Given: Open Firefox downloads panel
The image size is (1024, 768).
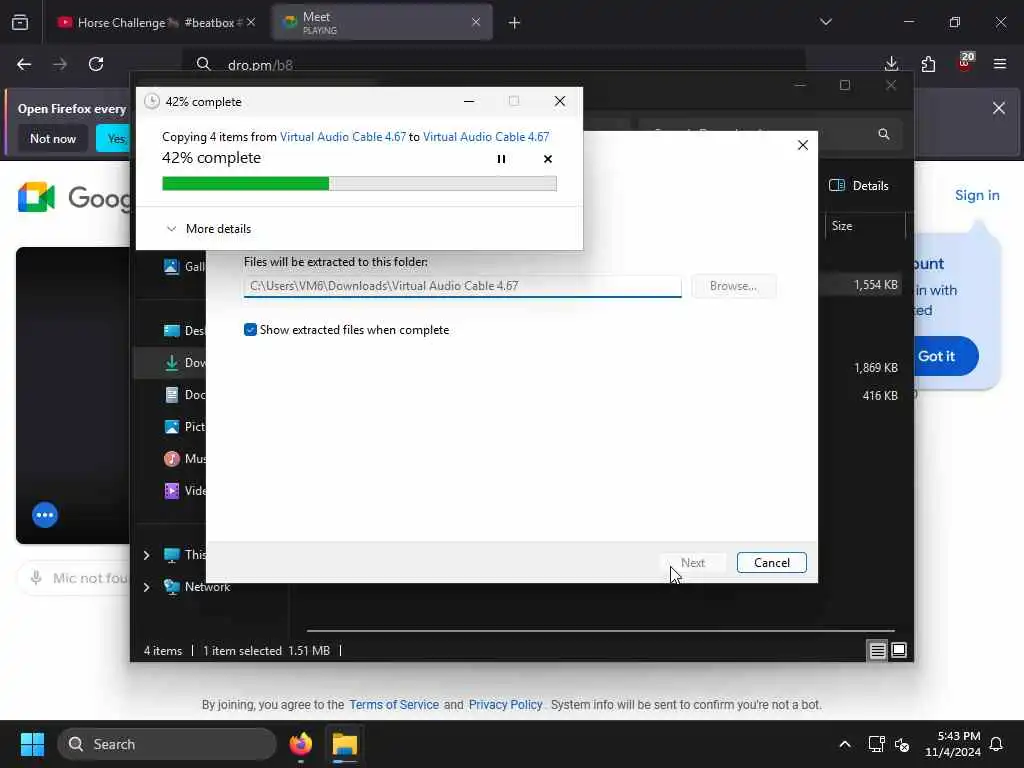Looking at the screenshot, I should pyautogui.click(x=891, y=64).
